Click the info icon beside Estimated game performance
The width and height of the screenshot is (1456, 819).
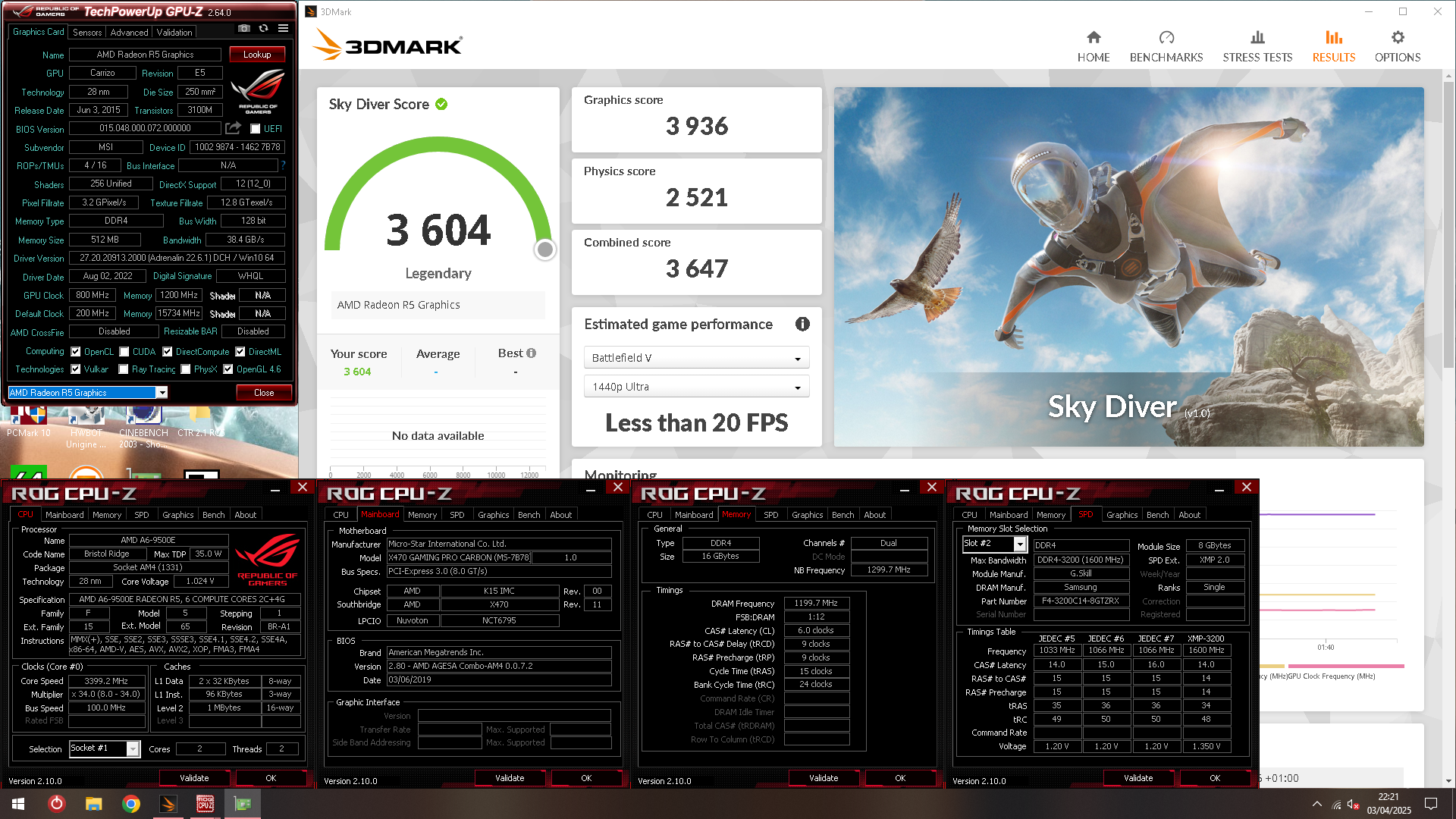802,324
